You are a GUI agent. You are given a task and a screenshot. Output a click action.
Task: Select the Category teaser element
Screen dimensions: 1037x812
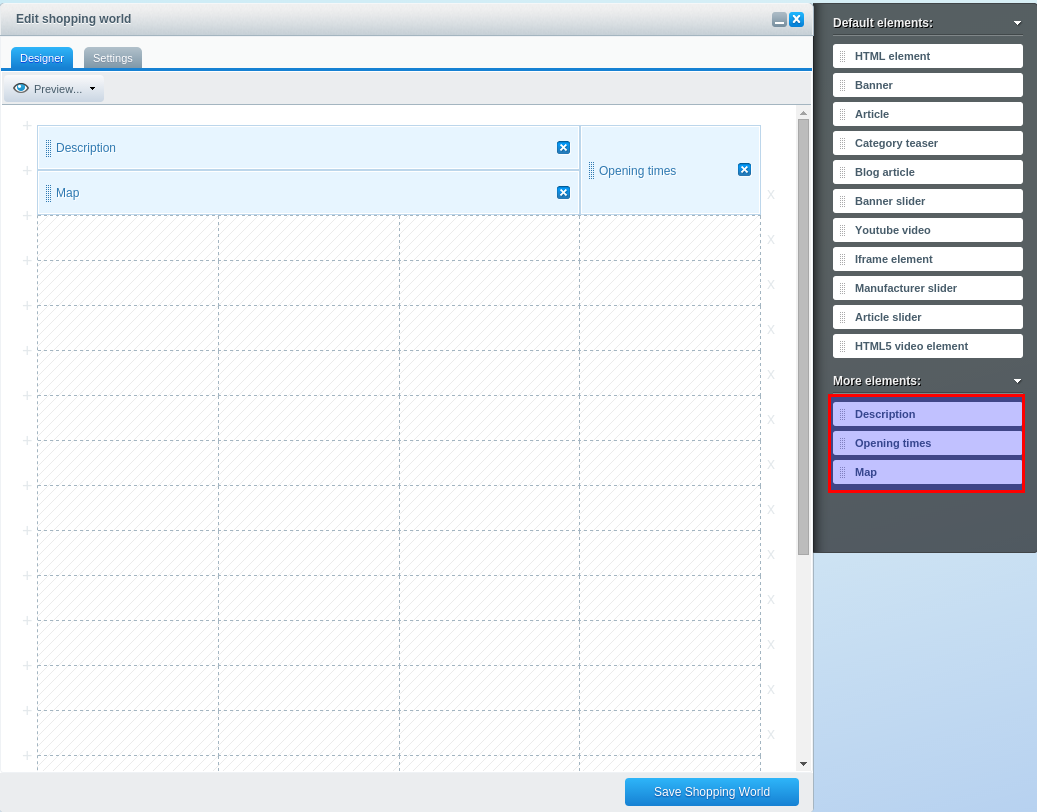927,143
